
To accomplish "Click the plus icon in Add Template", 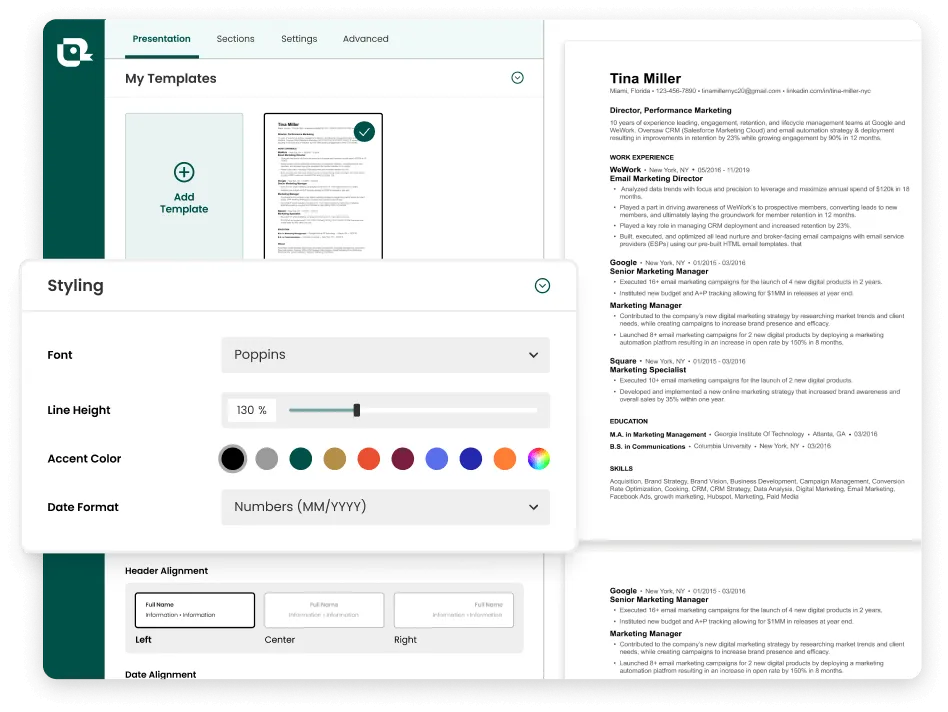I will (x=184, y=172).
